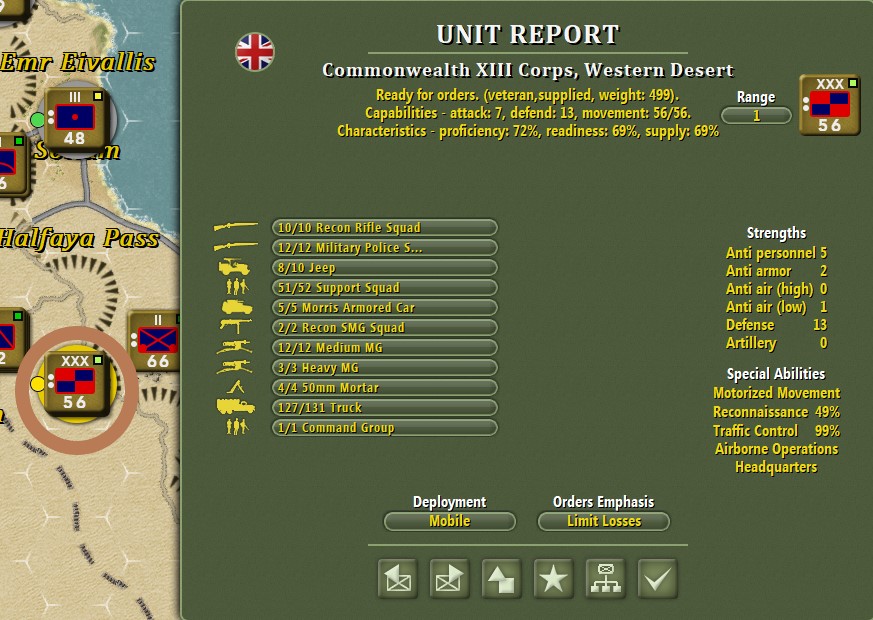Viewport: 873px width, 620px height.
Task: Click the star button in report
Action: point(553,579)
